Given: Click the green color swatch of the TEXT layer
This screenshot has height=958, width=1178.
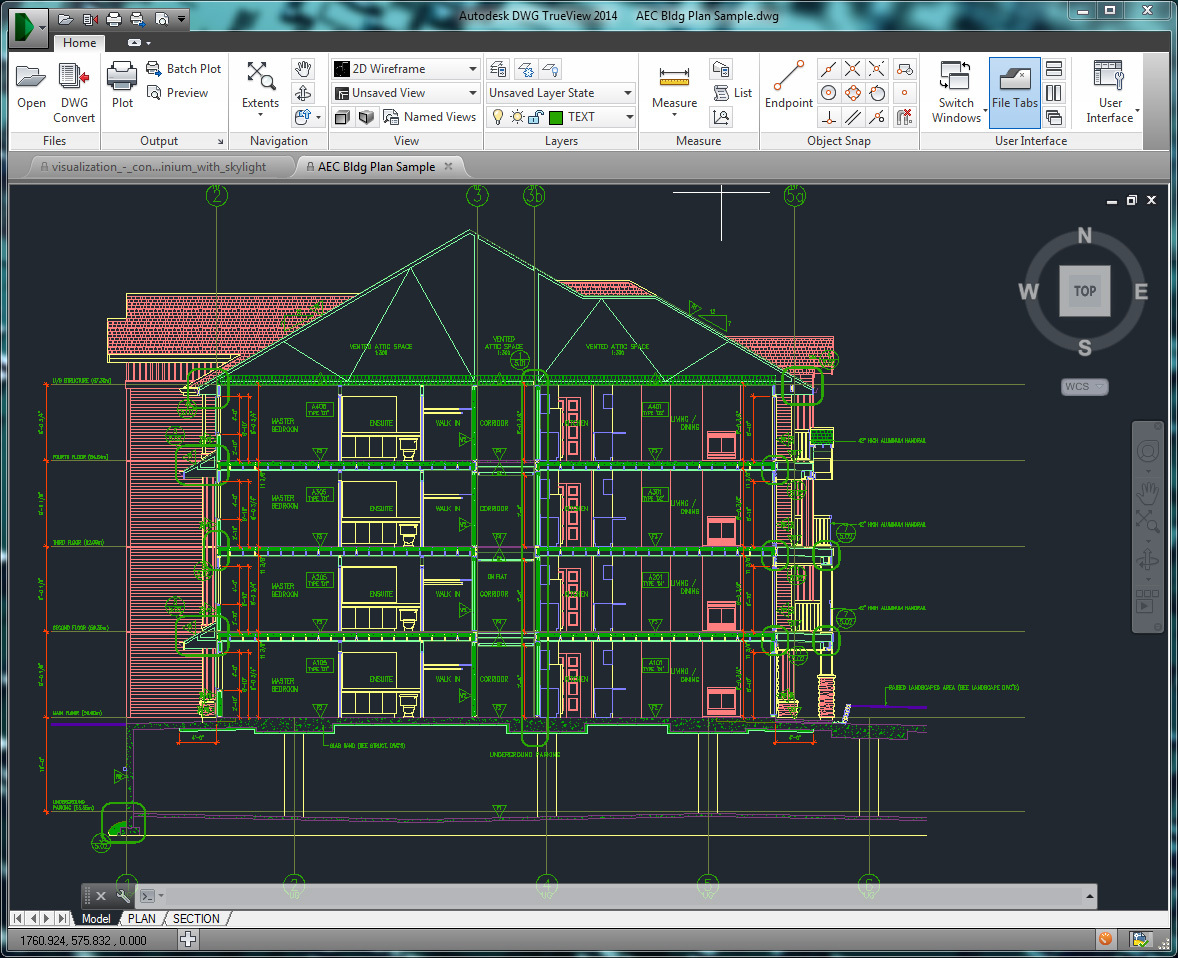Looking at the screenshot, I should tap(556, 116).
